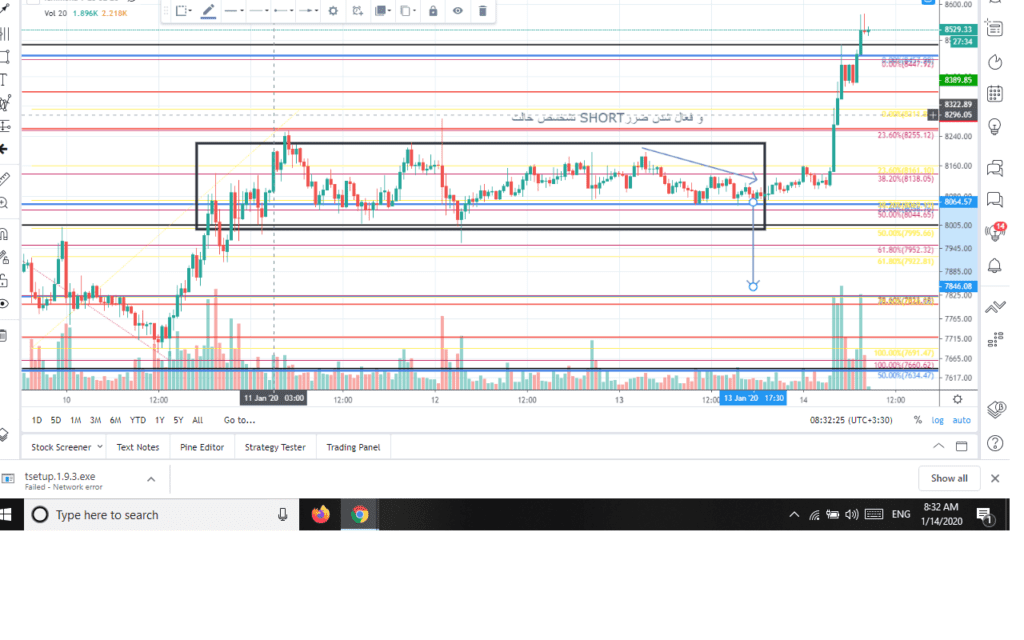Open the Strategy Tester tab
This screenshot has width=1024, height=640.
pos(275,447)
